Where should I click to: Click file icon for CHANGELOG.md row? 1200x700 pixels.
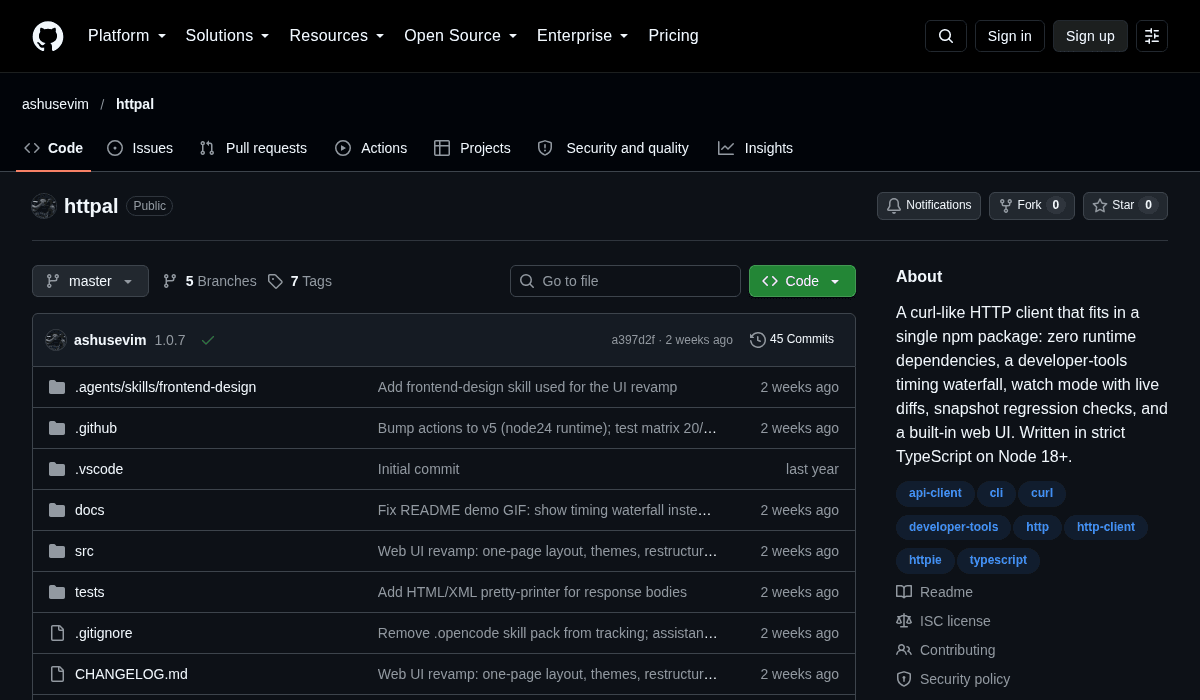[x=57, y=674]
